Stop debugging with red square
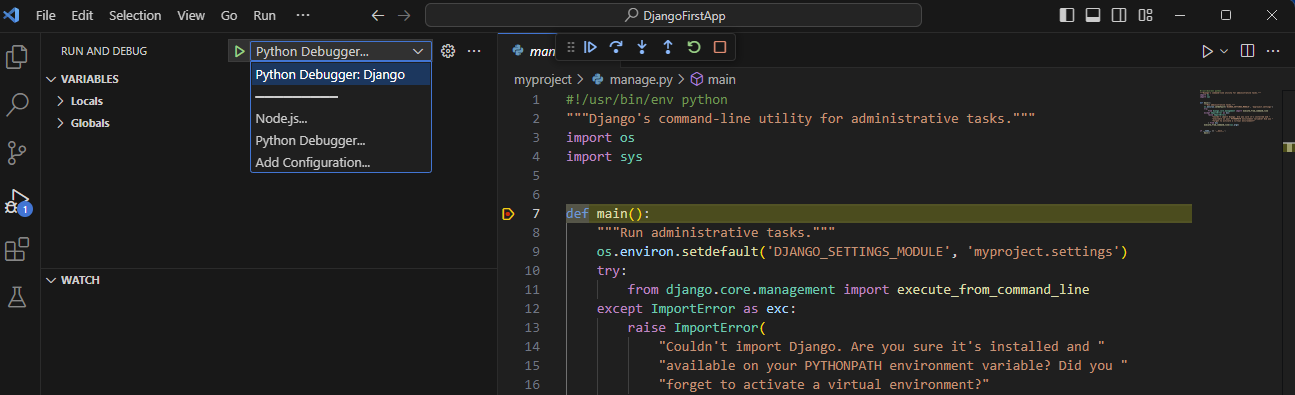Viewport: 1295px width, 395px height. [x=720, y=47]
